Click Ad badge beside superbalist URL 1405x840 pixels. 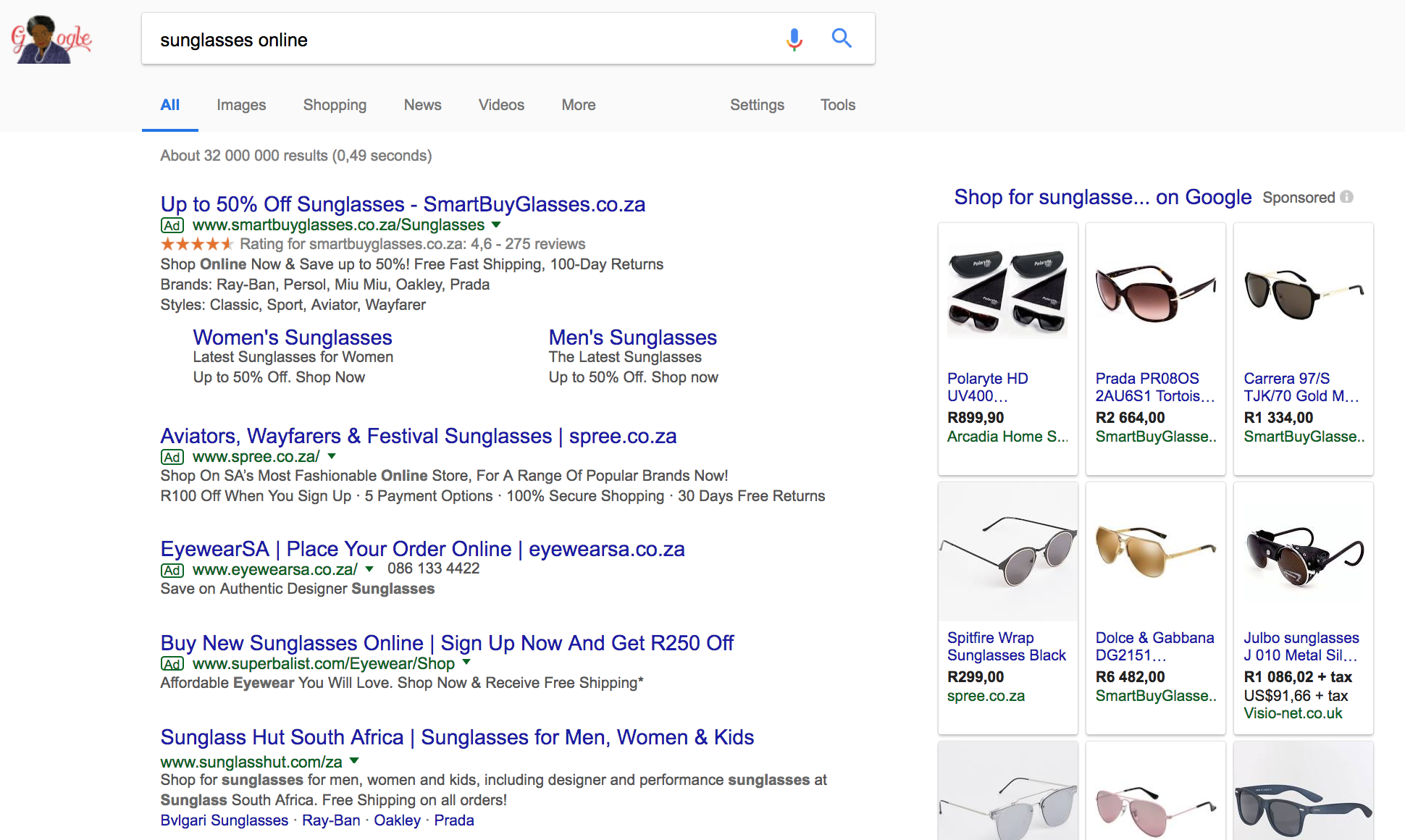pos(172,664)
